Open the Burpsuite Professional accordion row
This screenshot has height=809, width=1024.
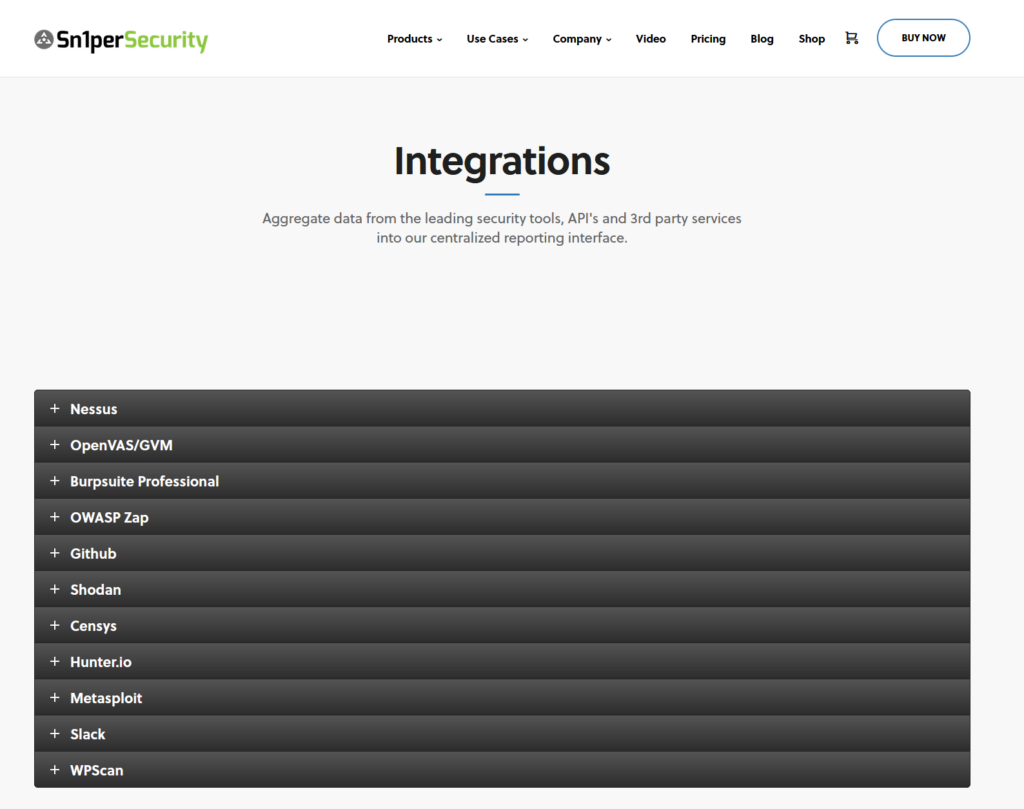502,481
